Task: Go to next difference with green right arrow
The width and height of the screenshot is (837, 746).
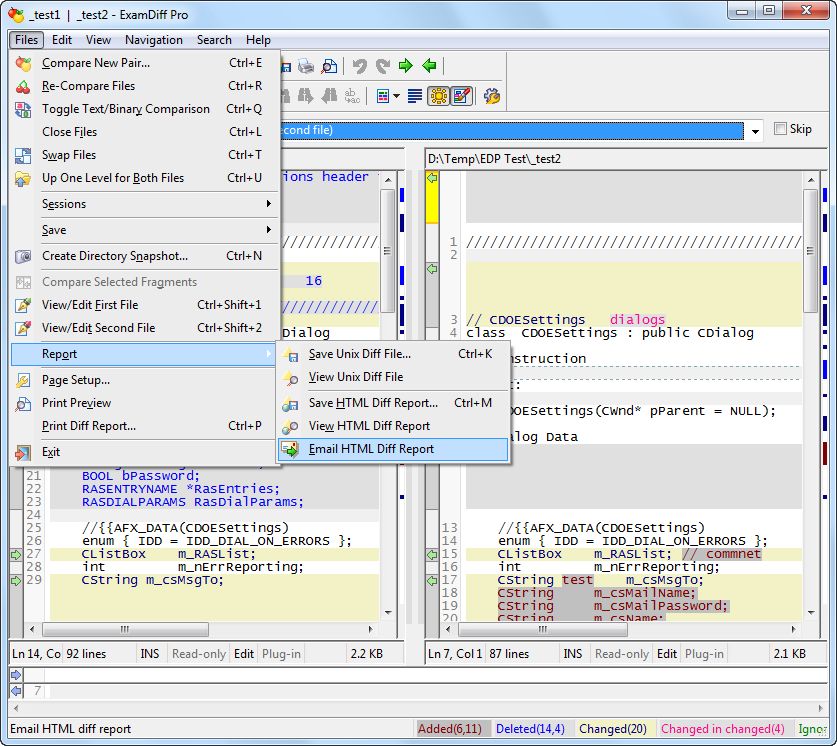Action: pyautogui.click(x=406, y=66)
